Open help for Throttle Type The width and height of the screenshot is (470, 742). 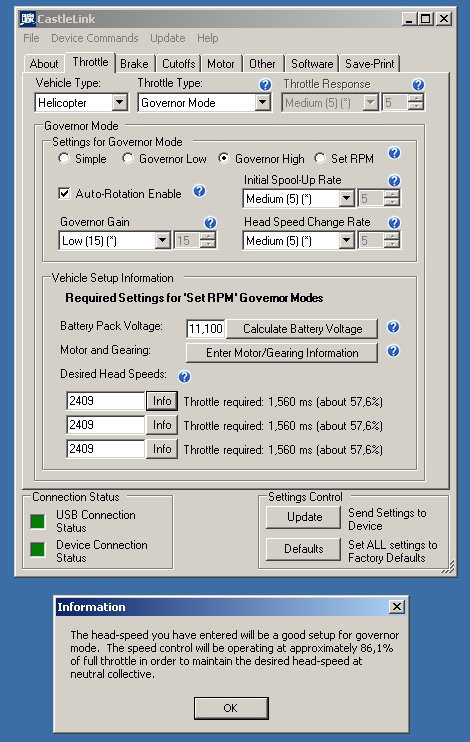pos(266,85)
